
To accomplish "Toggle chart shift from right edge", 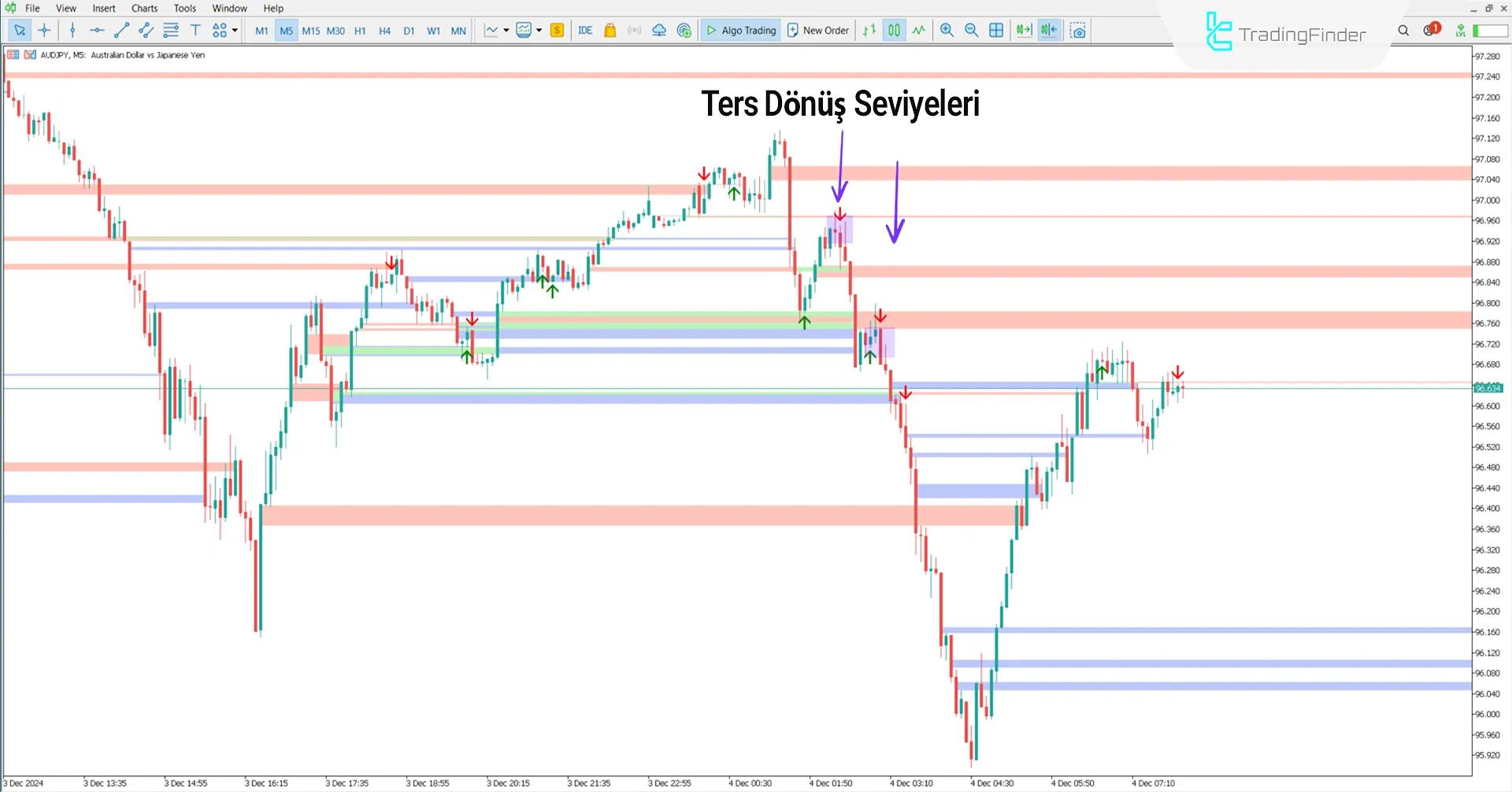I will coord(1049,30).
